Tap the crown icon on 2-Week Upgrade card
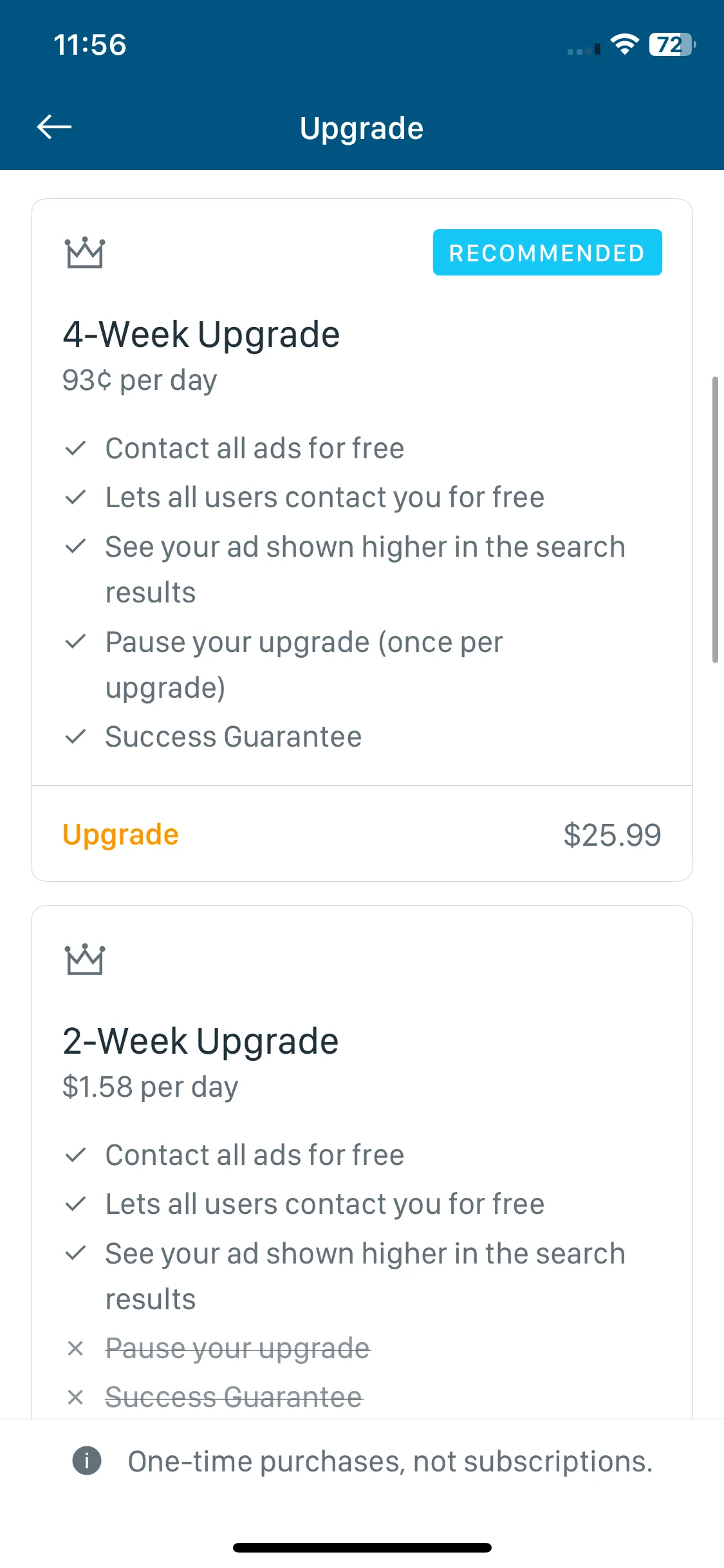 click(85, 960)
